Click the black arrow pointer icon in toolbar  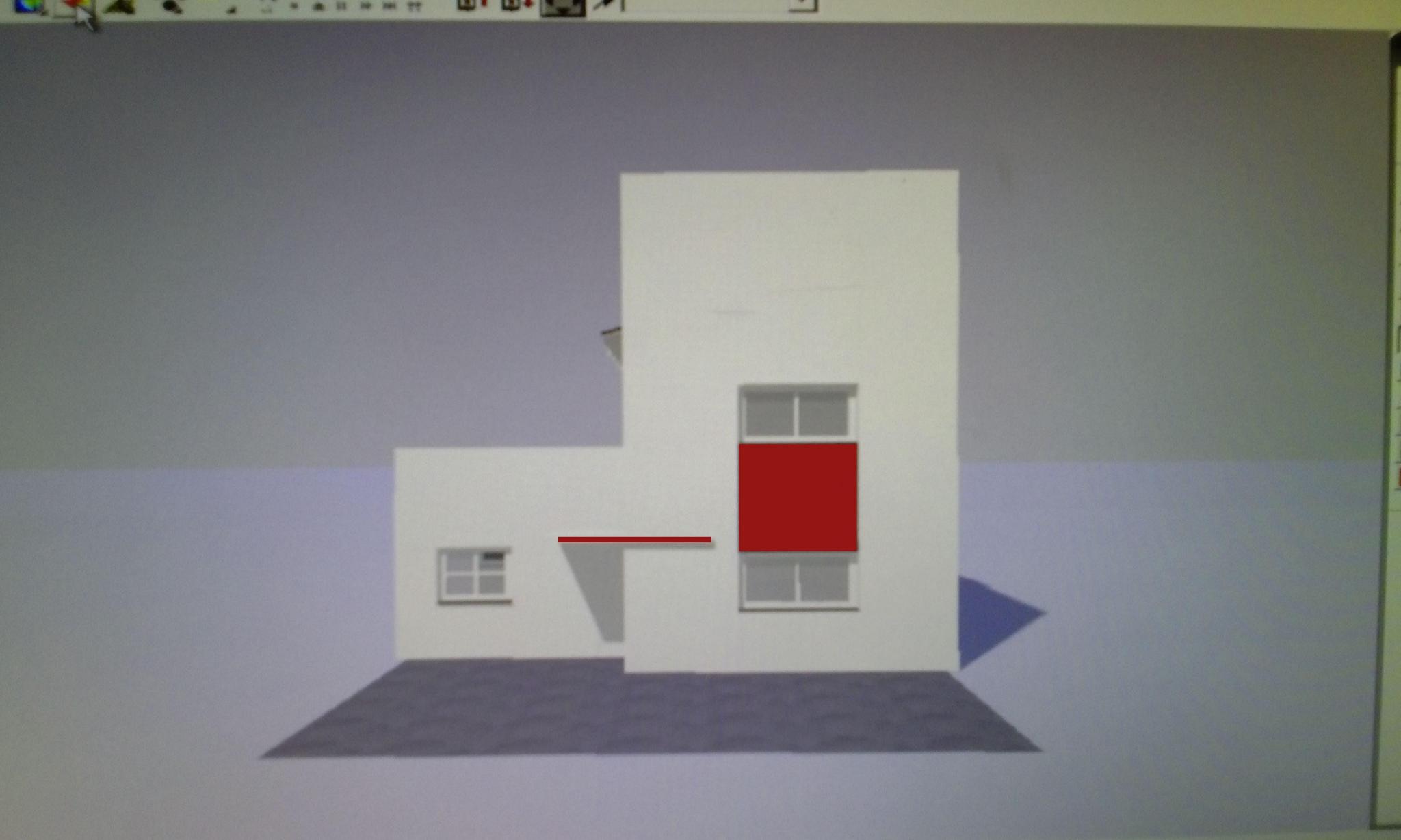tap(603, 5)
